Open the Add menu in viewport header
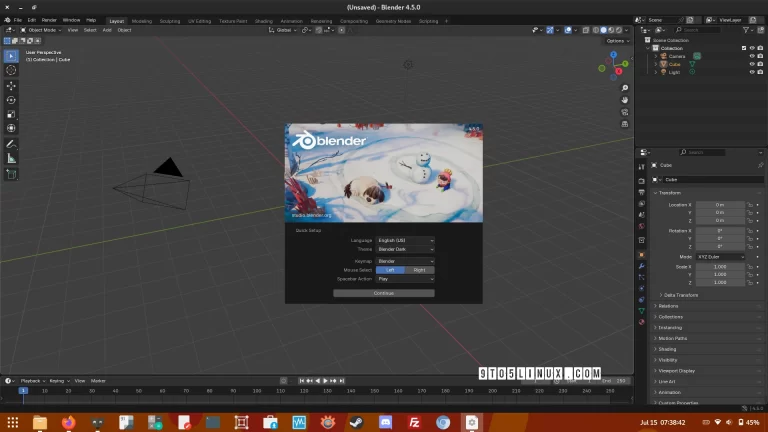The image size is (768, 432). 107,30
